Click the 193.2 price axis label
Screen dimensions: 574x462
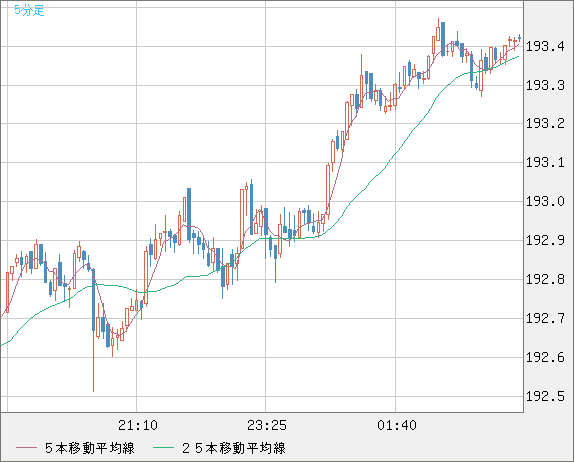545,123
